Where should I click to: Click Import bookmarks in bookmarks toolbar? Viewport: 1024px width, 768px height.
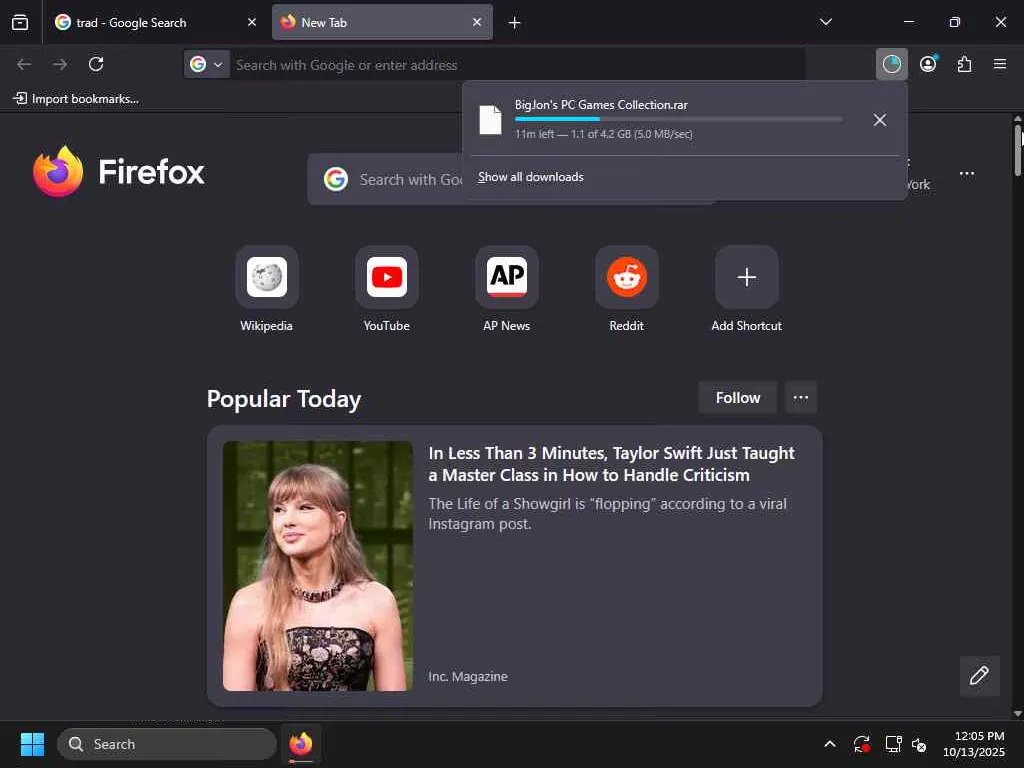[x=76, y=99]
